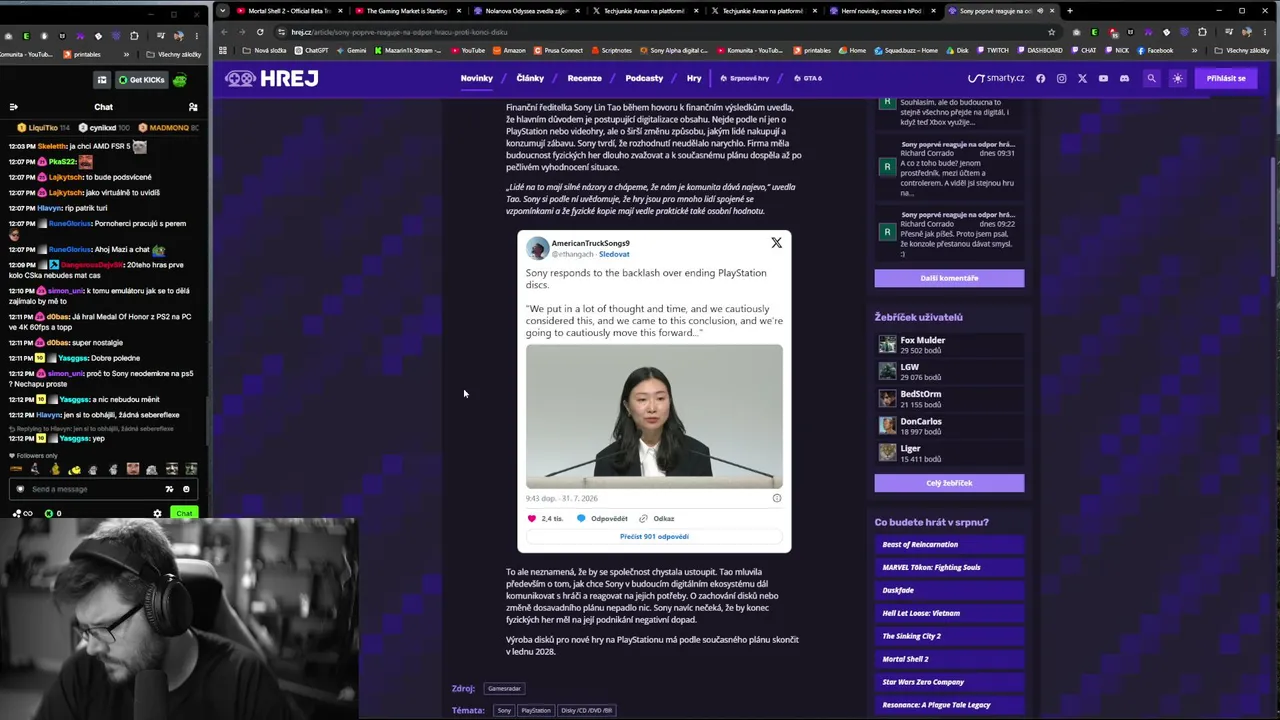Open the site search magnifier icon

pyautogui.click(x=1151, y=78)
